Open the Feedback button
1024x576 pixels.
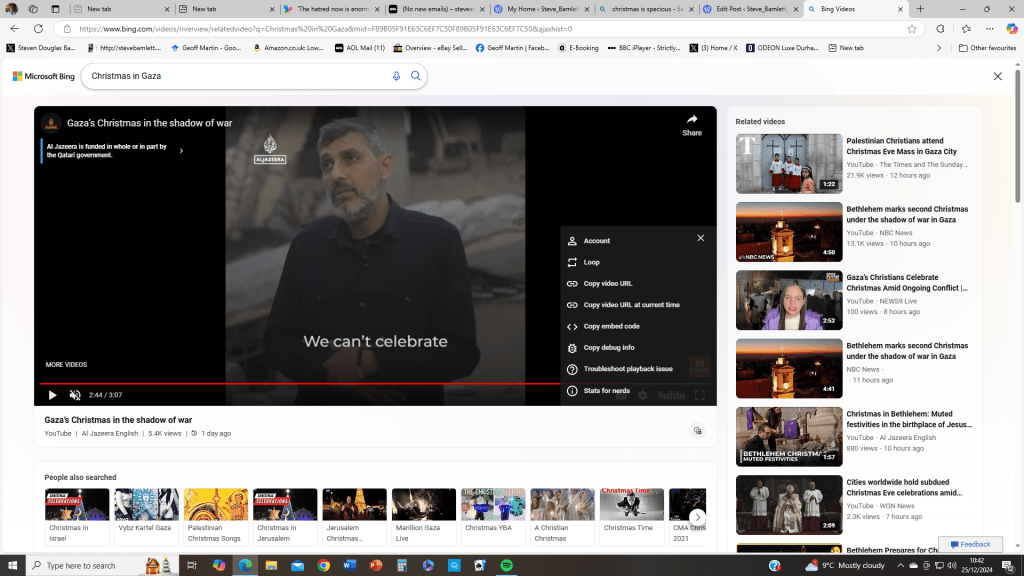[969, 544]
